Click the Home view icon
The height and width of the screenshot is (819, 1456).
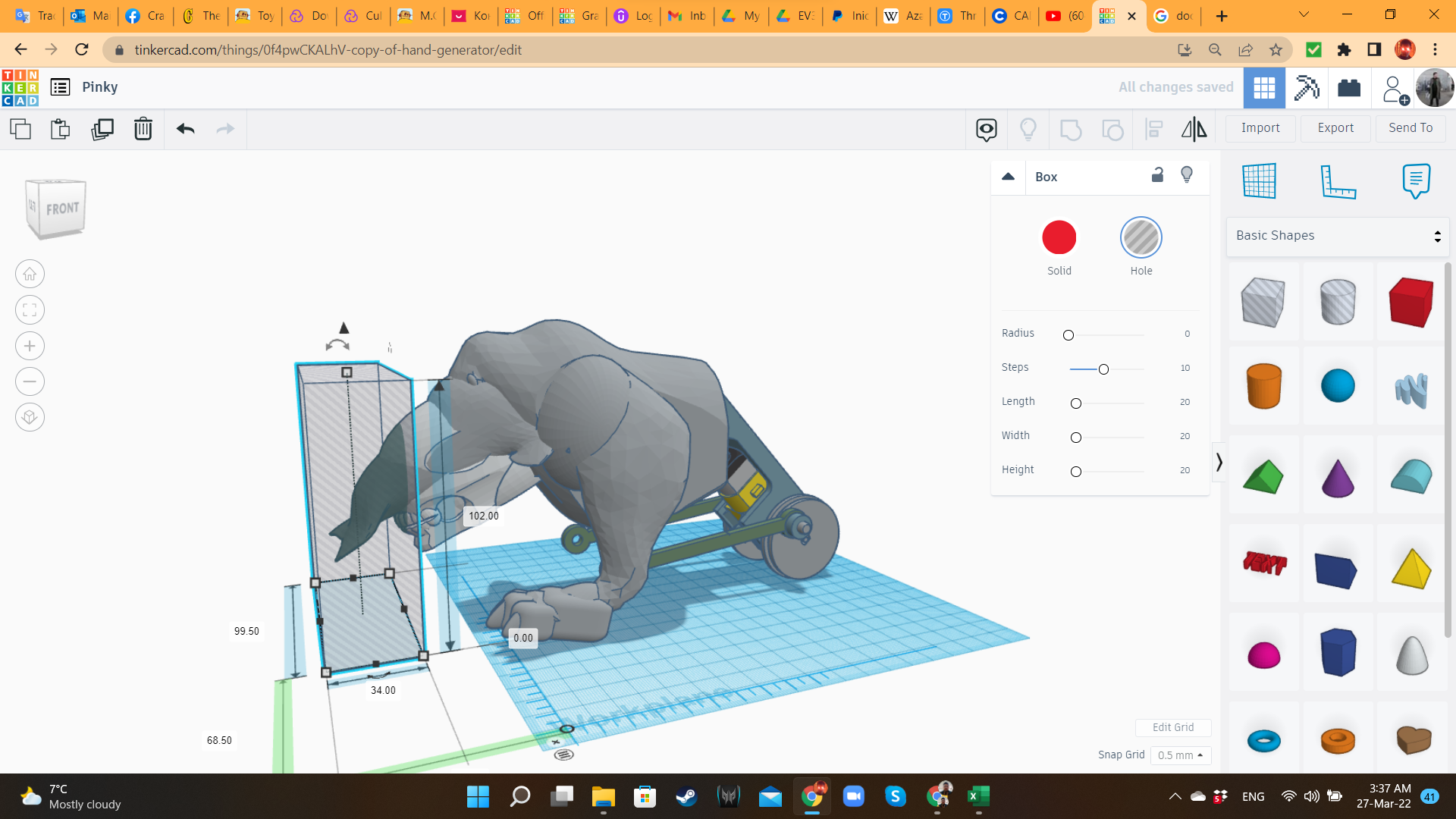[x=30, y=274]
